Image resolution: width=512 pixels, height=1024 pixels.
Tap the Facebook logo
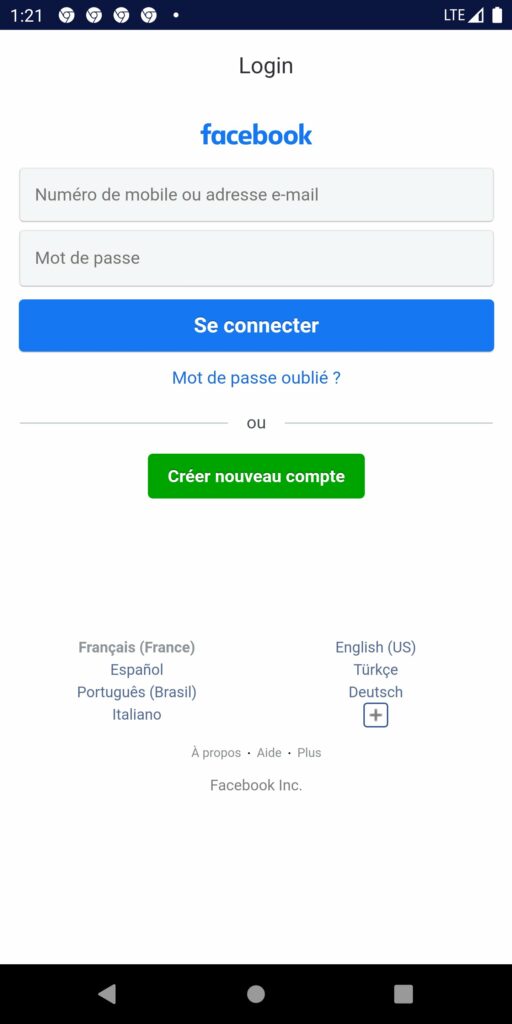click(x=256, y=134)
